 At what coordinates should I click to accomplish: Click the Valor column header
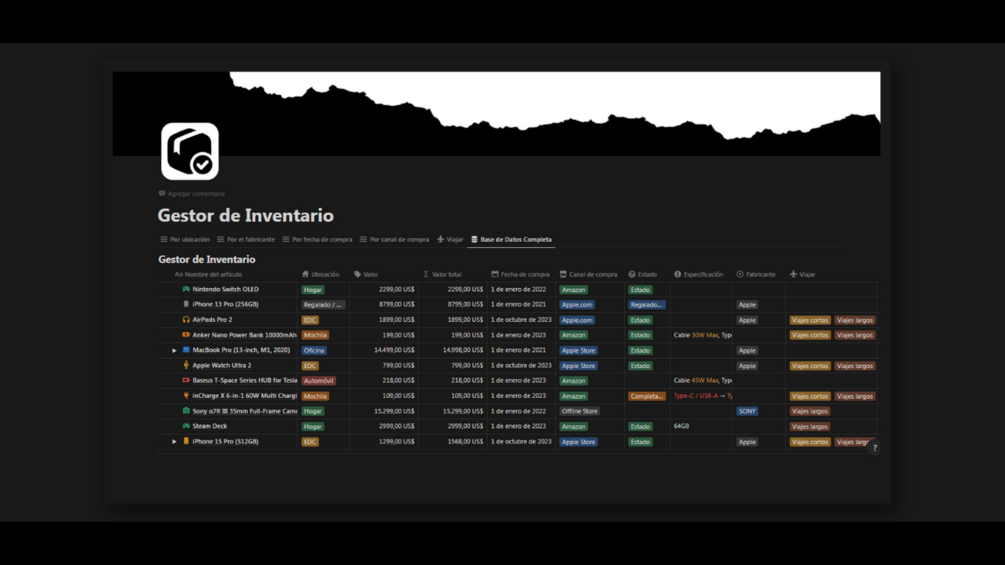[x=366, y=274]
